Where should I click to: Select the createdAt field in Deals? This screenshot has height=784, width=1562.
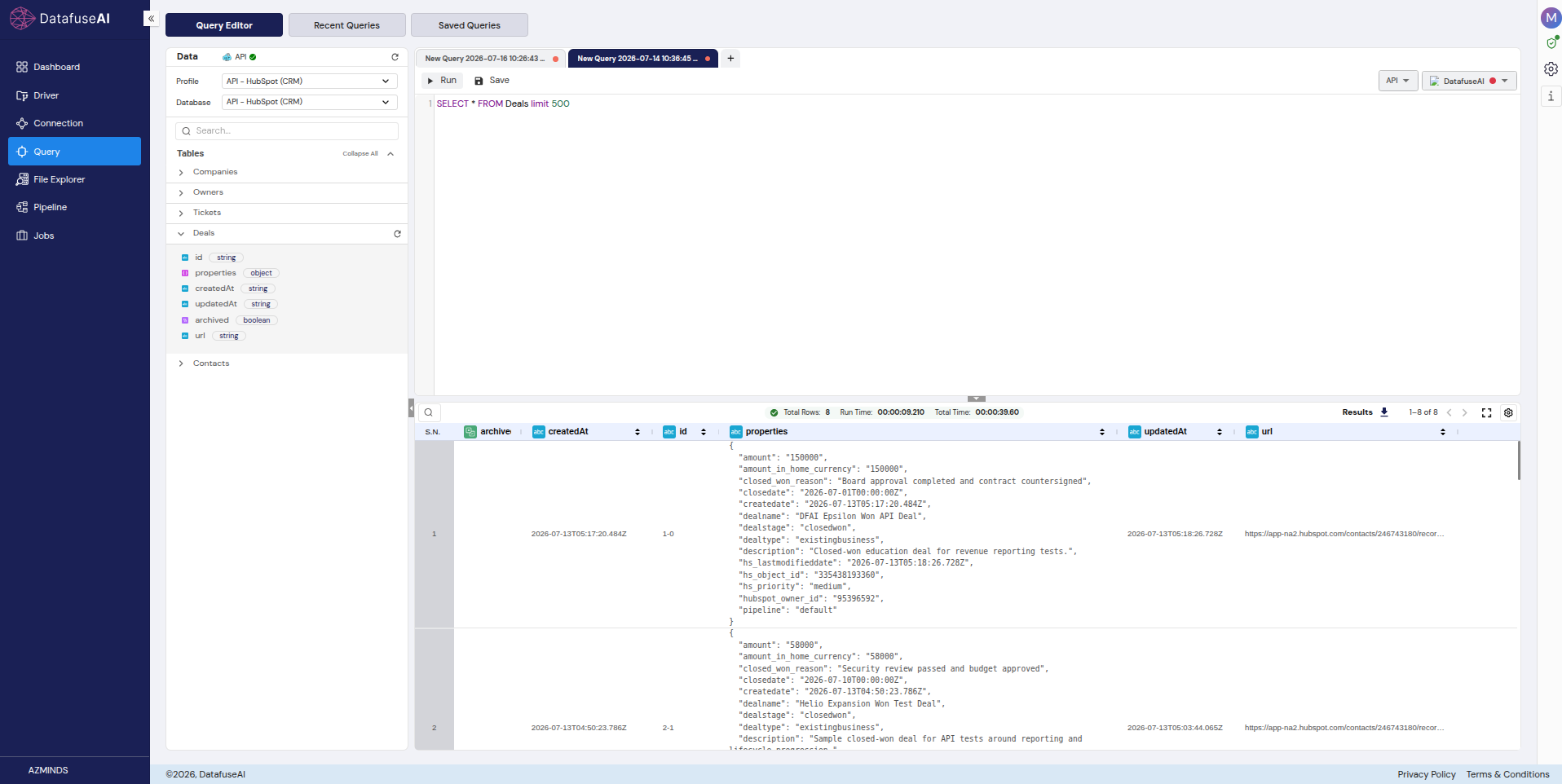214,288
